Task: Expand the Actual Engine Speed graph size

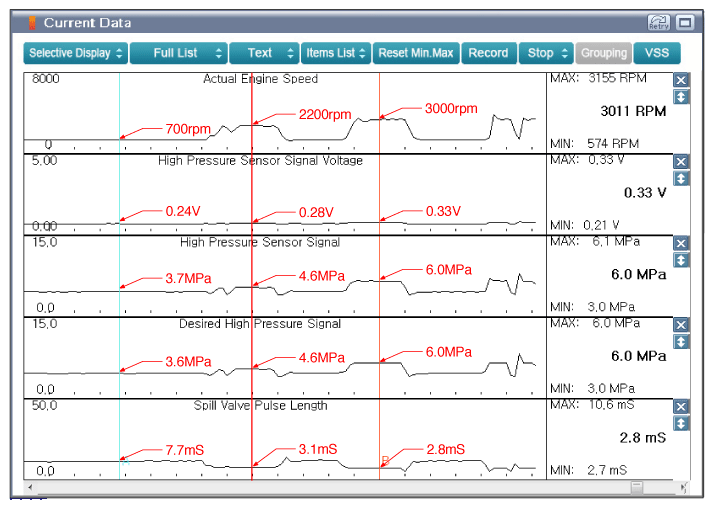Action: [681, 97]
